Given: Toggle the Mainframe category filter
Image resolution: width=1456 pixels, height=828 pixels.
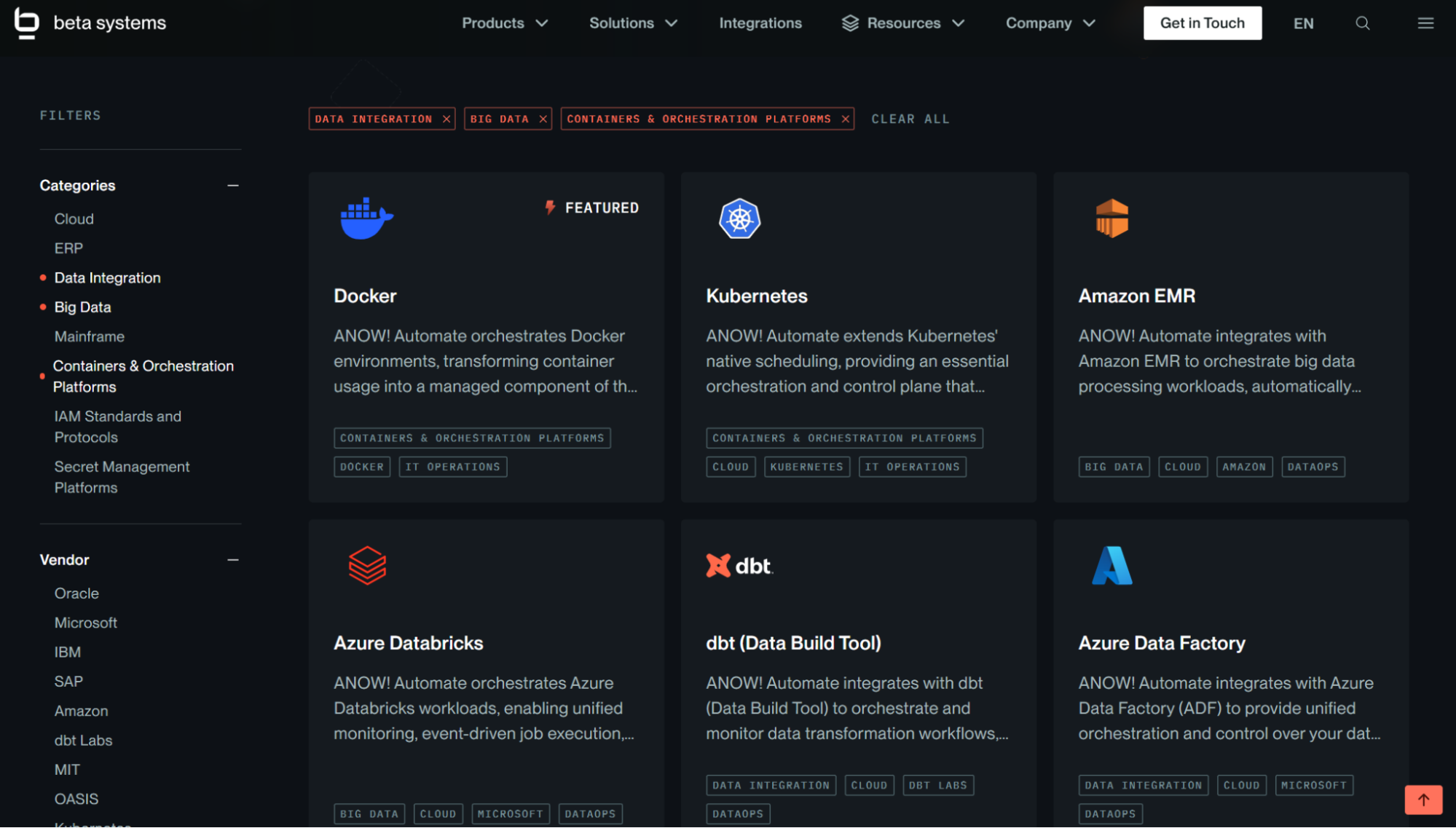Looking at the screenshot, I should pyautogui.click(x=89, y=336).
